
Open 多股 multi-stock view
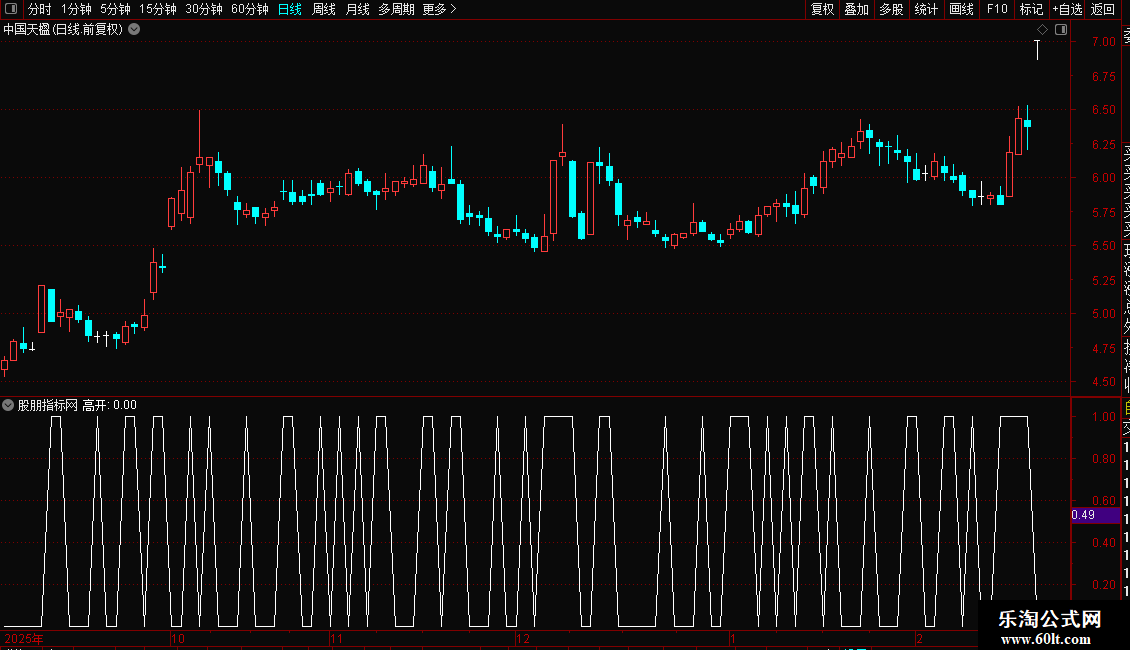(891, 9)
